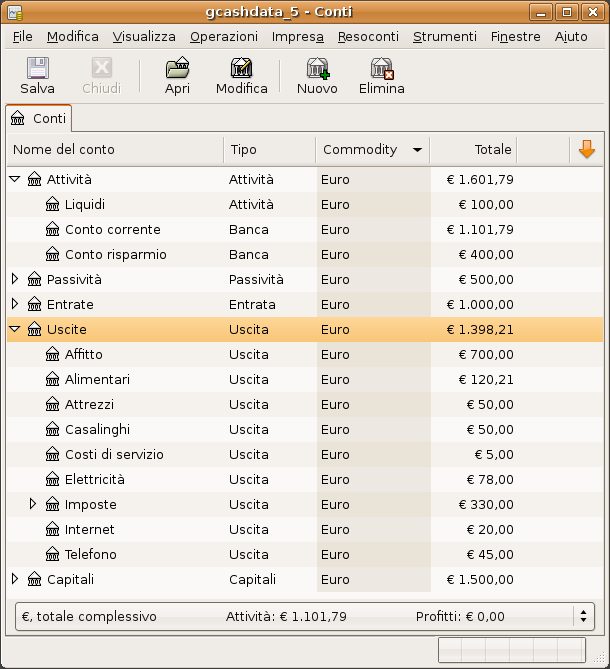610x669 pixels.
Task: Open the Modifica menu
Action: (x=73, y=37)
